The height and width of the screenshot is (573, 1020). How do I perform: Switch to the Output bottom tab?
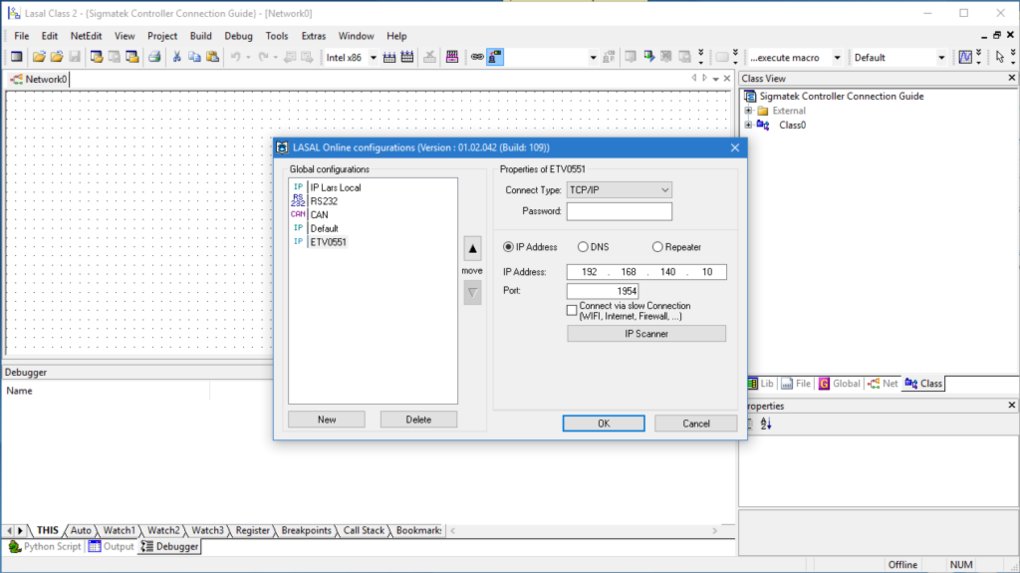tap(111, 546)
